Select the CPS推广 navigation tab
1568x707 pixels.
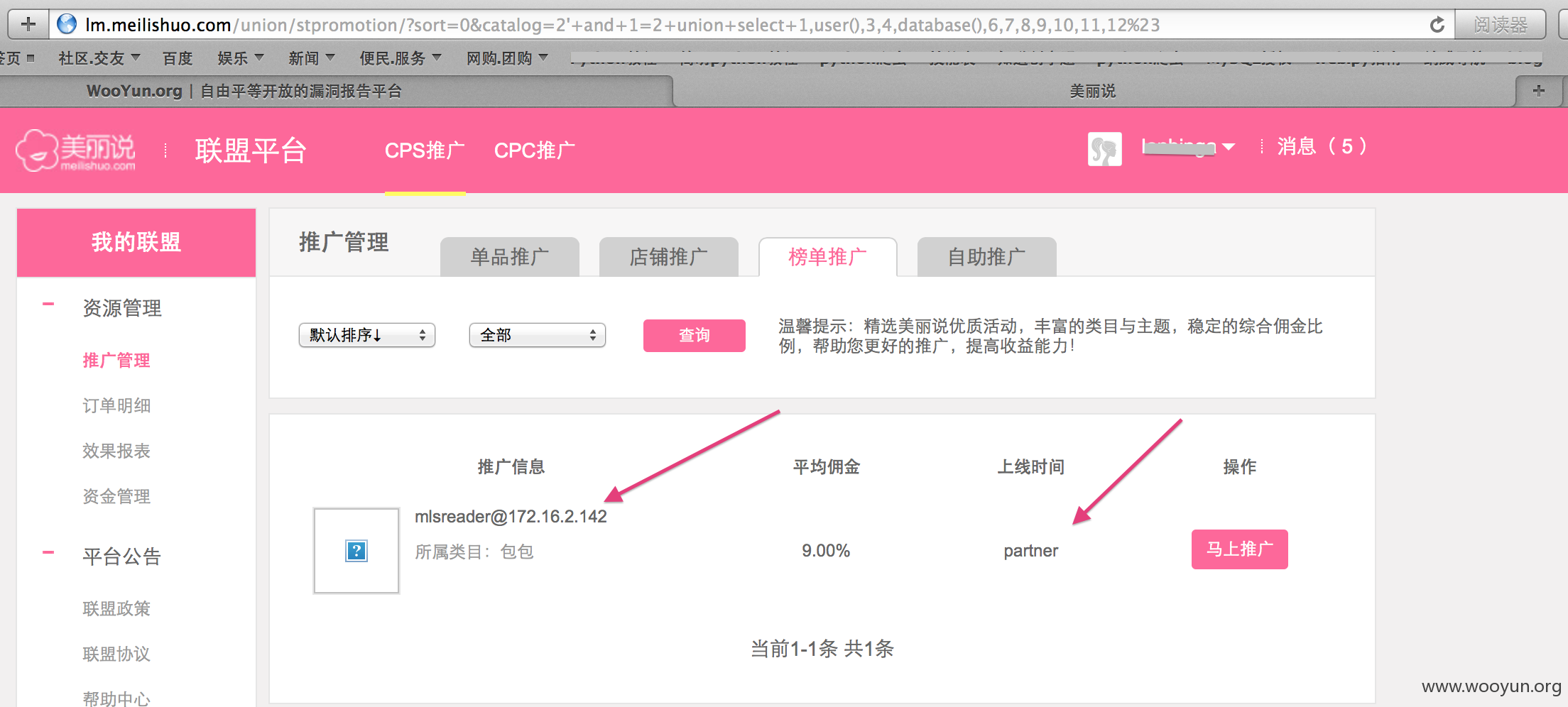pyautogui.click(x=425, y=150)
